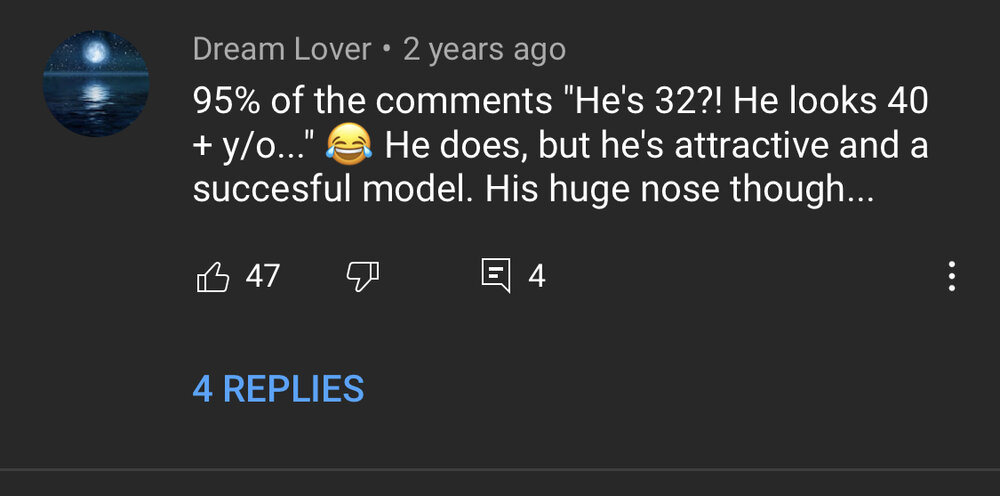Open the three-dot more options menu

pos(951,276)
